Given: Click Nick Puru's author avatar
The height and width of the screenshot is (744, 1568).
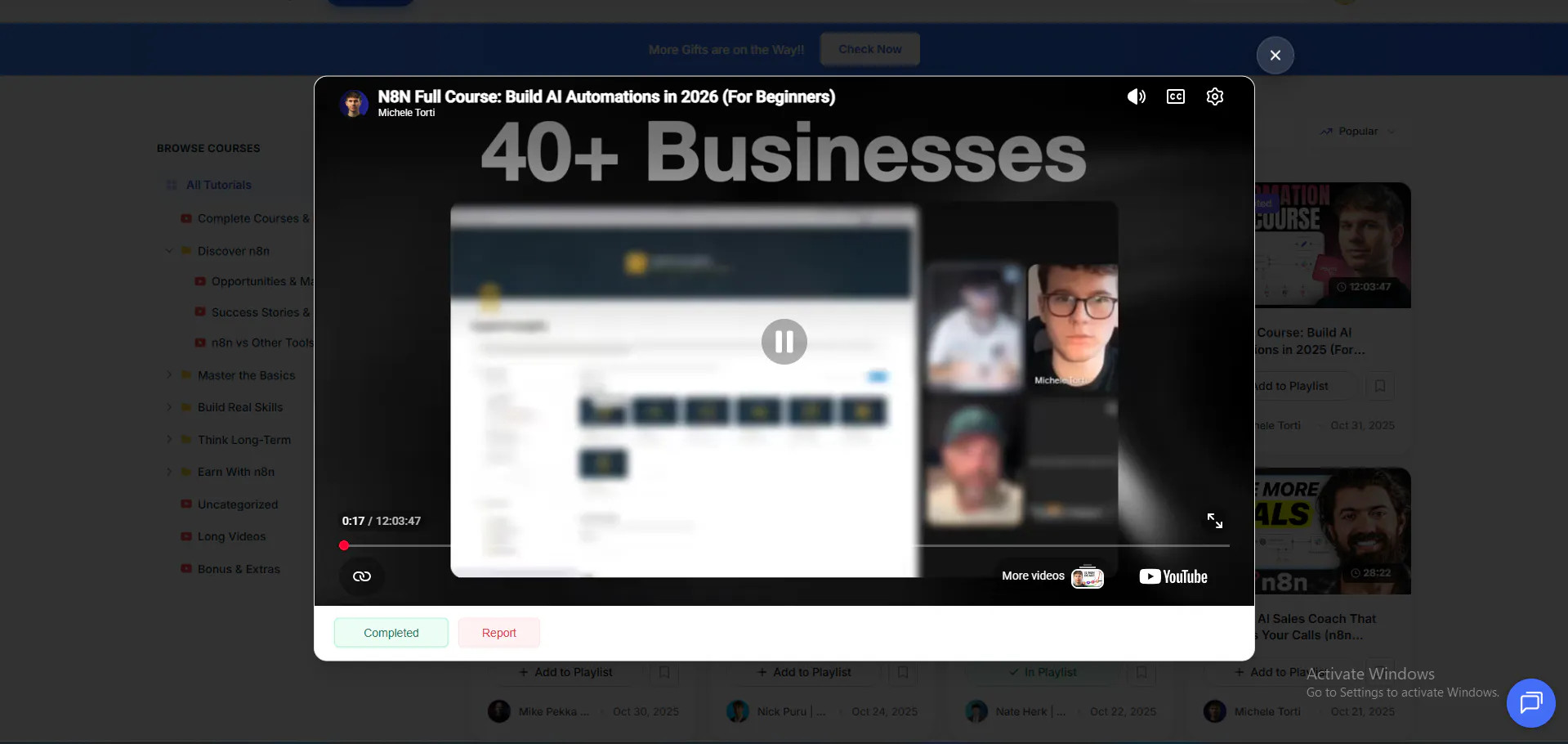Looking at the screenshot, I should [738, 711].
